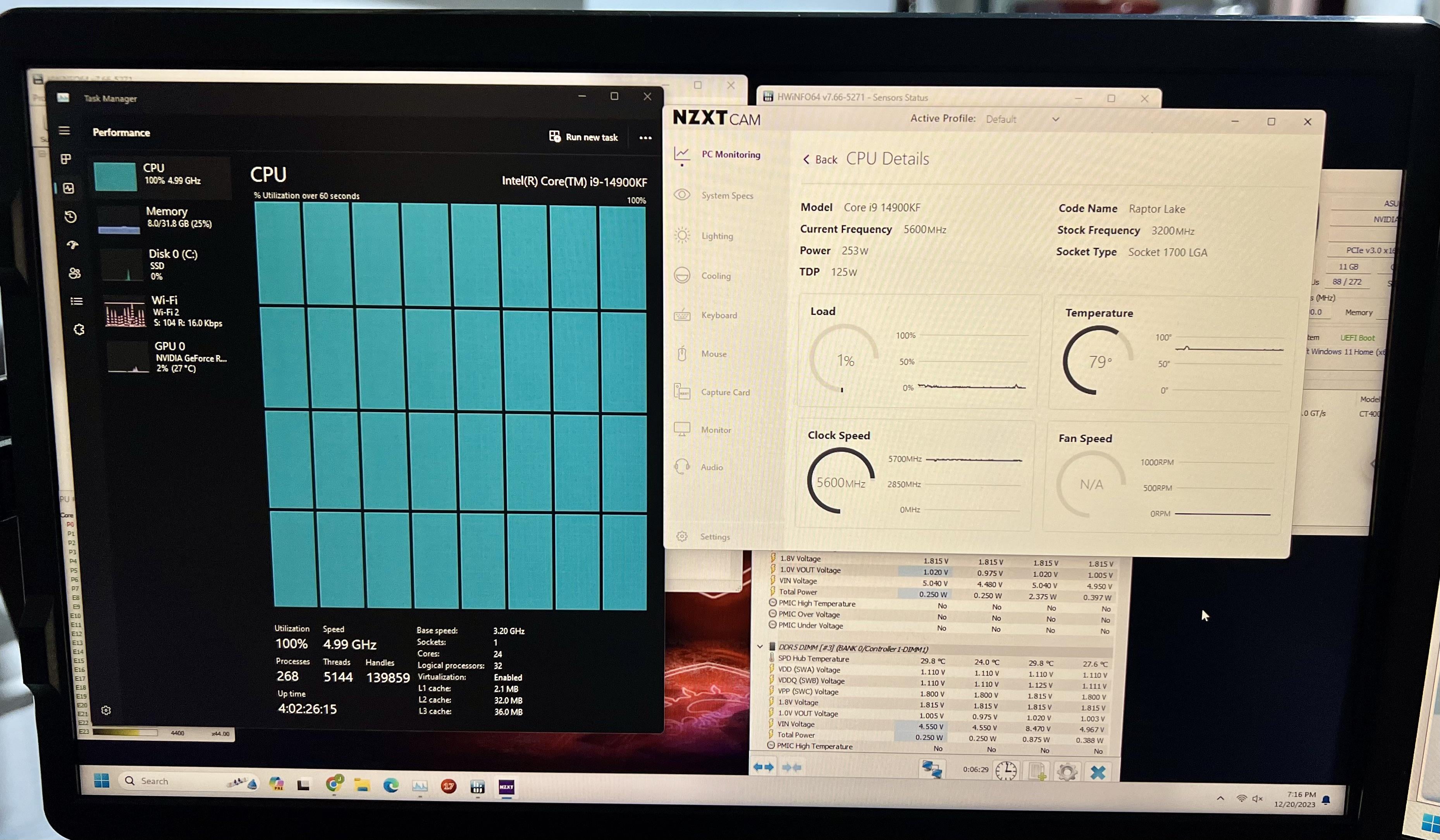Open System Specs in NZXT CAM sidebar
This screenshot has width=1440, height=840.
[714, 195]
